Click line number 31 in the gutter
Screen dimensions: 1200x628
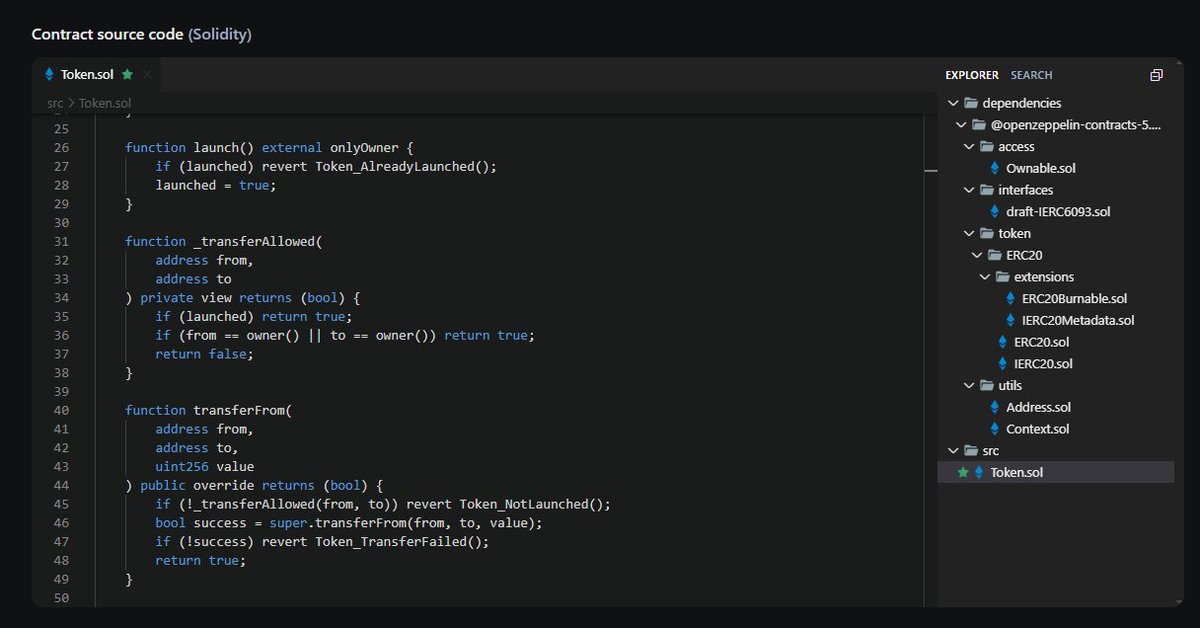pos(61,241)
